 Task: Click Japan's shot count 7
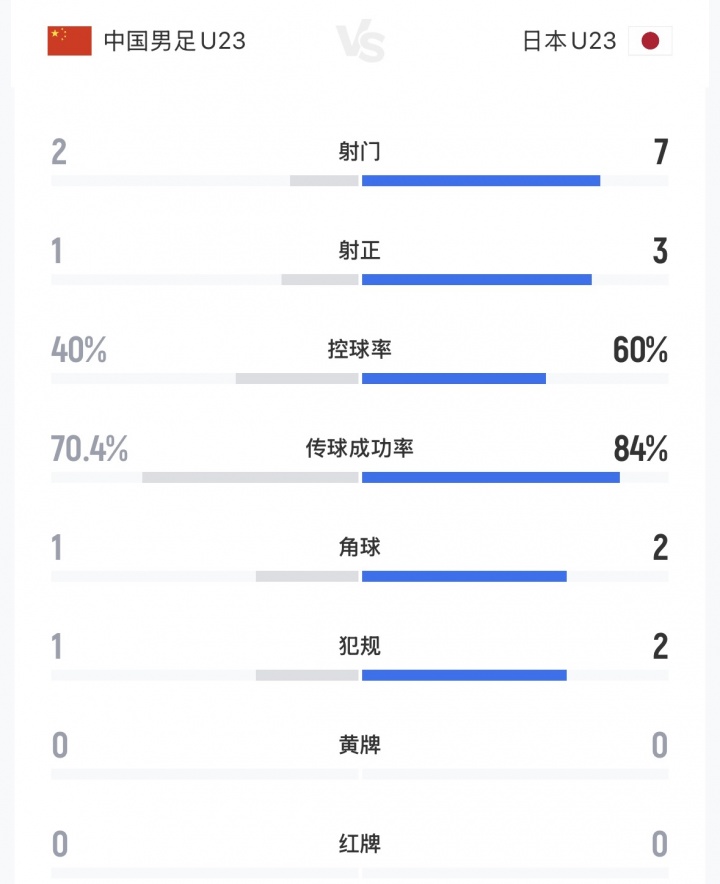click(660, 153)
